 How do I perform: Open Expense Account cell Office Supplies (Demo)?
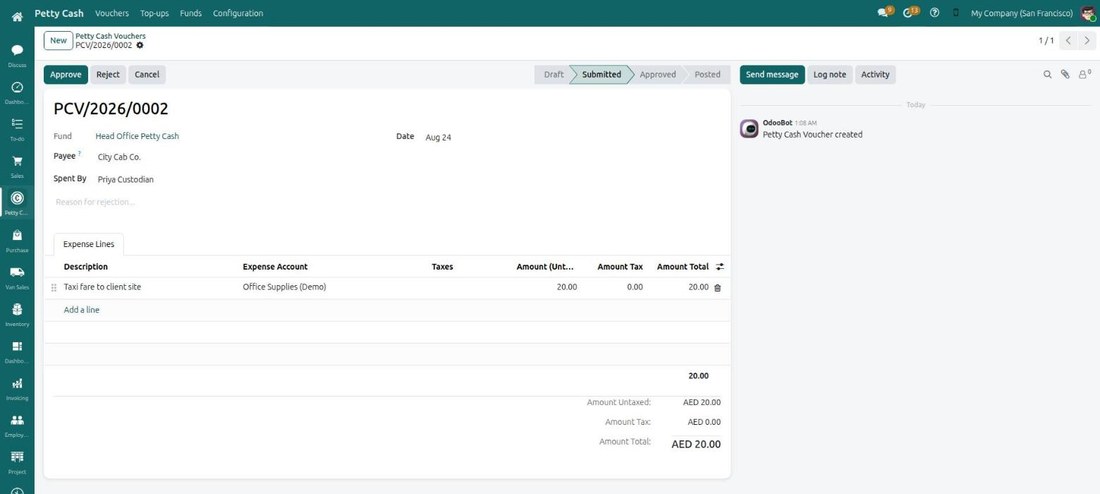(332, 287)
